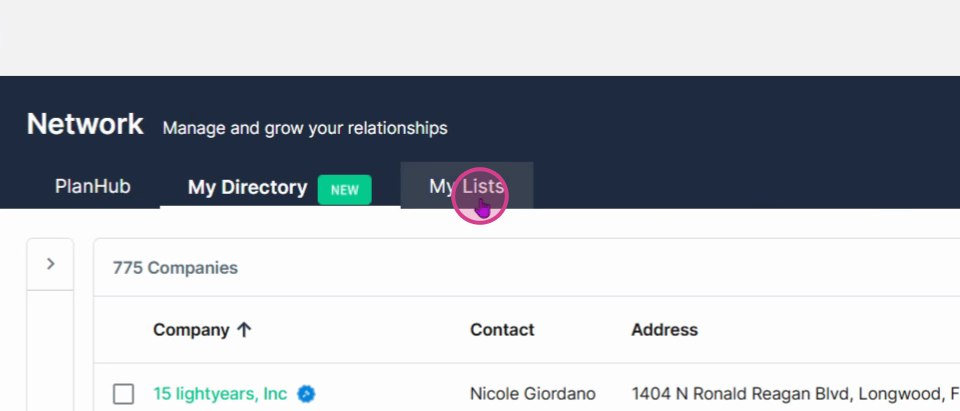The image size is (960, 411).
Task: Check the 15 lightyears, Inc row checkbox
Action: (x=124, y=394)
